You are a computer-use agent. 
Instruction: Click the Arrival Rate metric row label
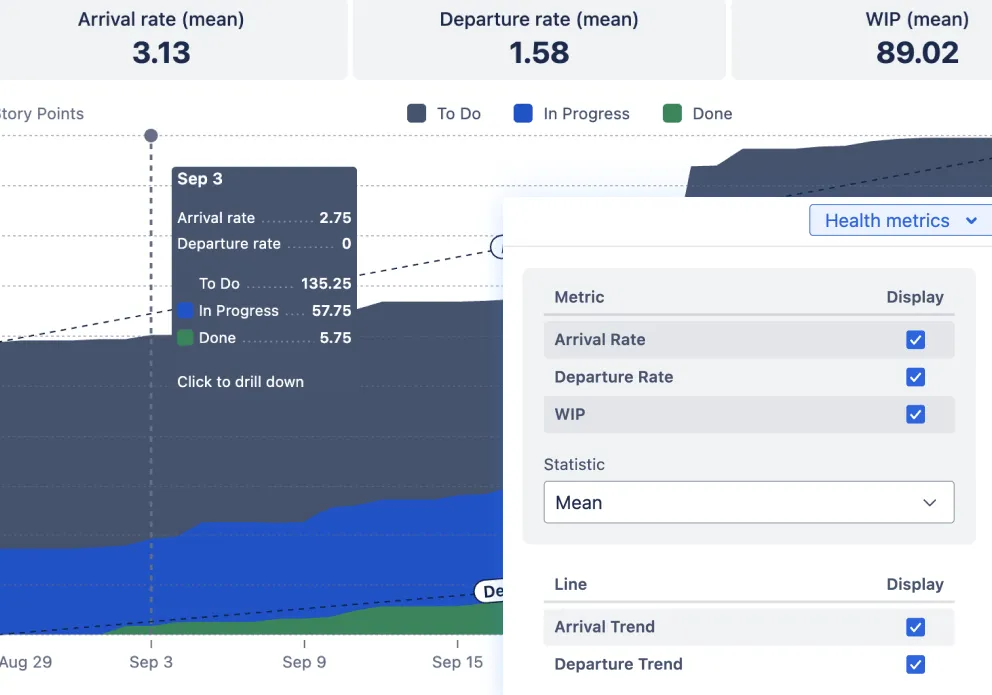point(600,340)
